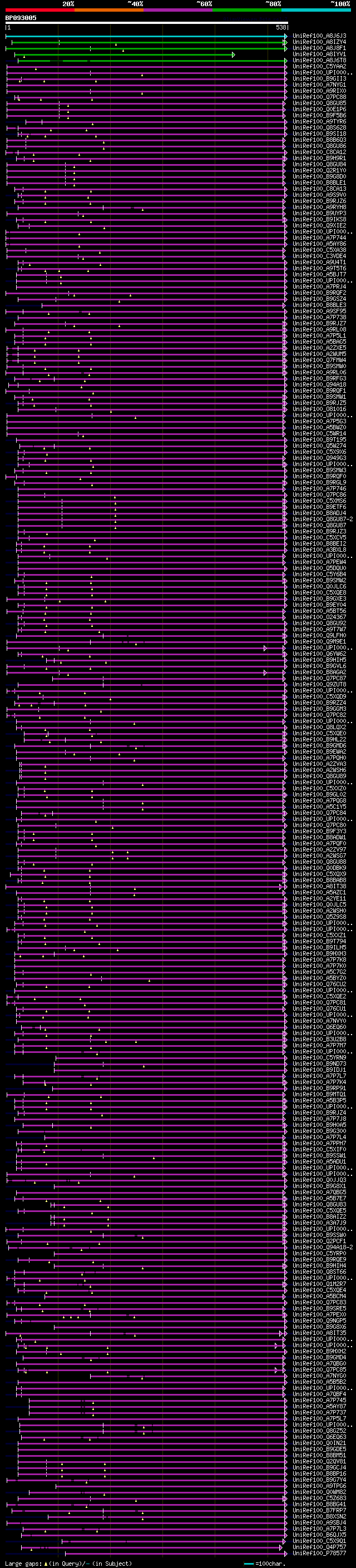Select hit label UniRef100_Q7PC88
The image size is (356, 1568).
(319, 97)
